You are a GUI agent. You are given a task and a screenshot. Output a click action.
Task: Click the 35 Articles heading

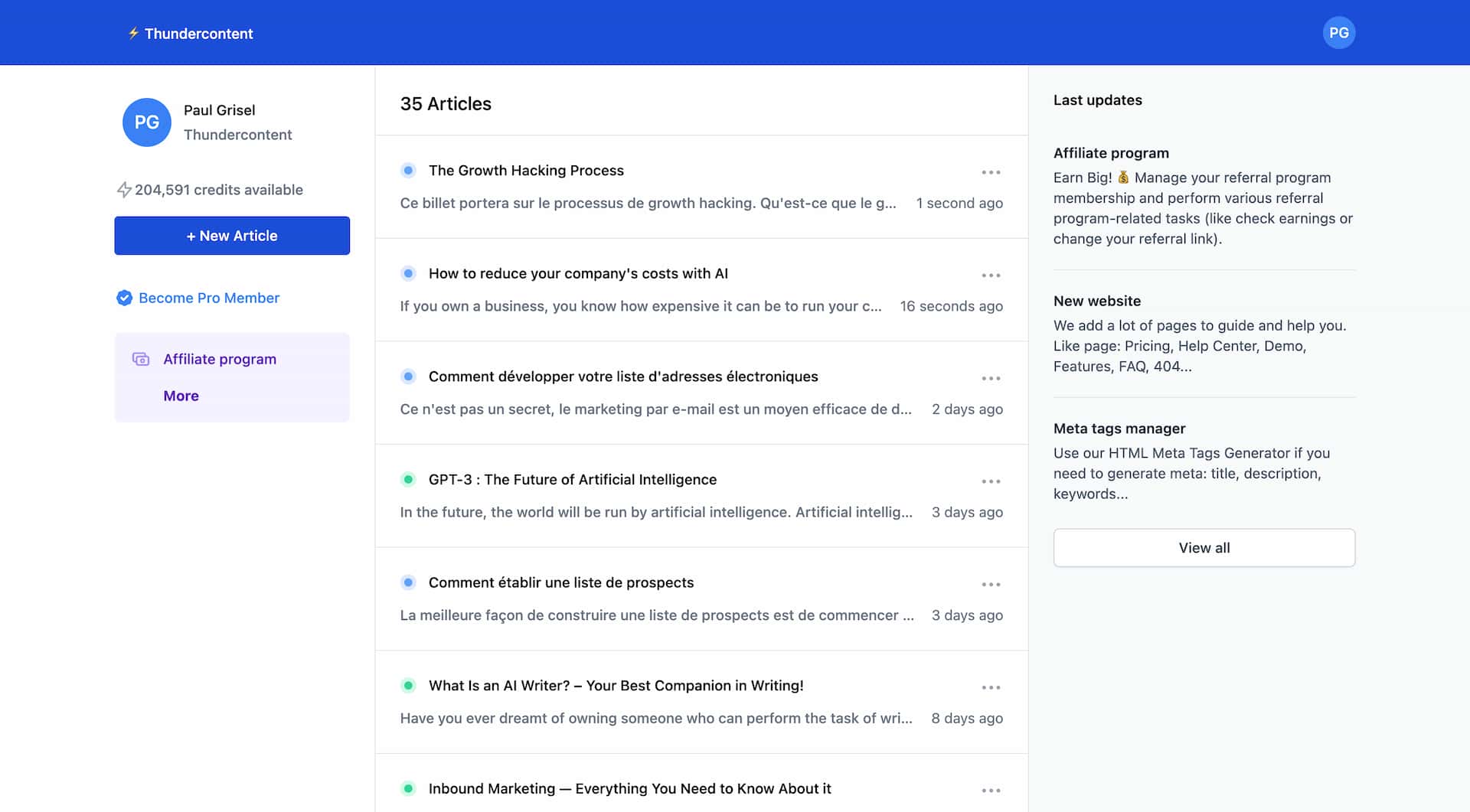446,104
